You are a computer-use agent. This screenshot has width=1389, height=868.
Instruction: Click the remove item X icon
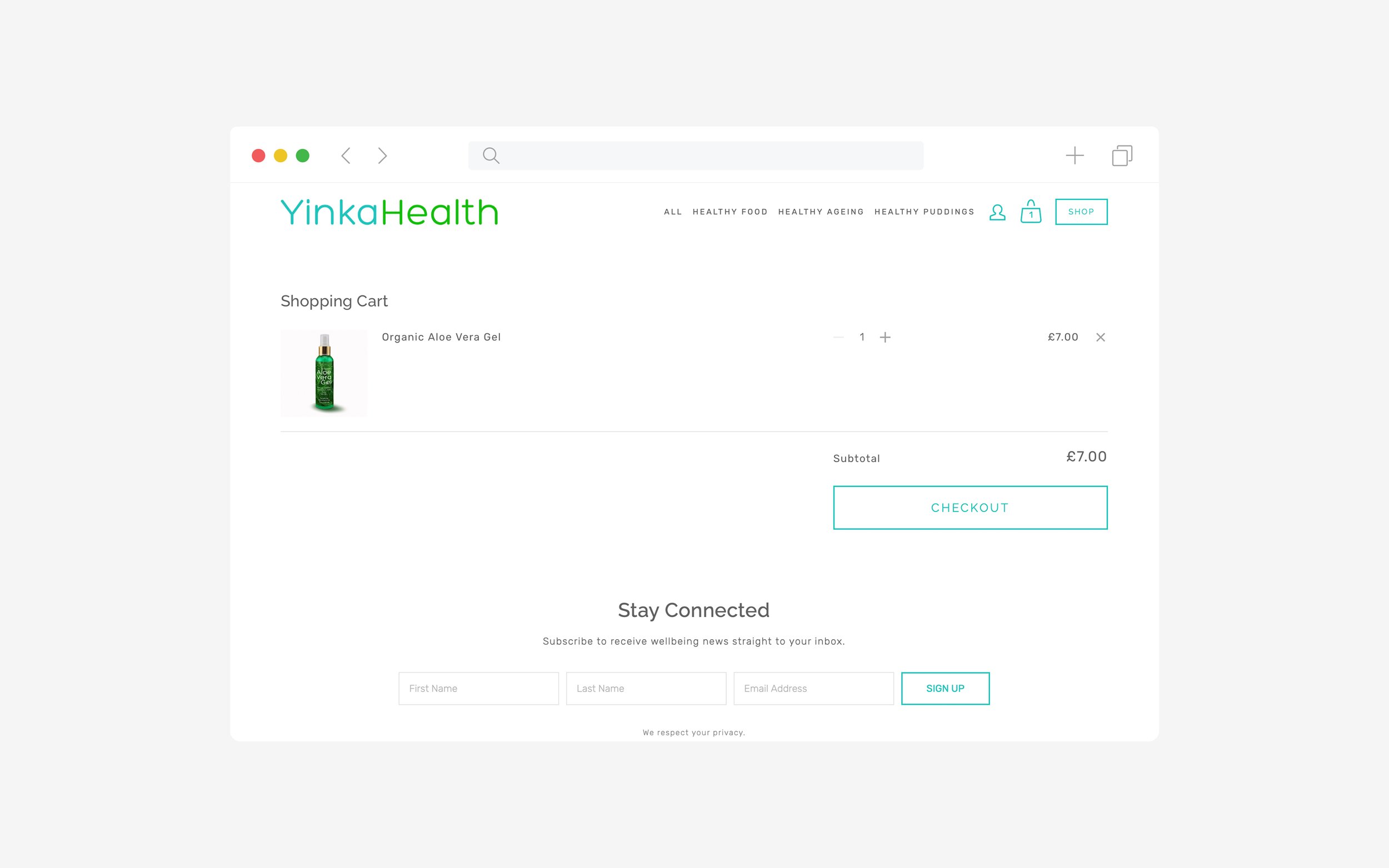click(x=1101, y=337)
